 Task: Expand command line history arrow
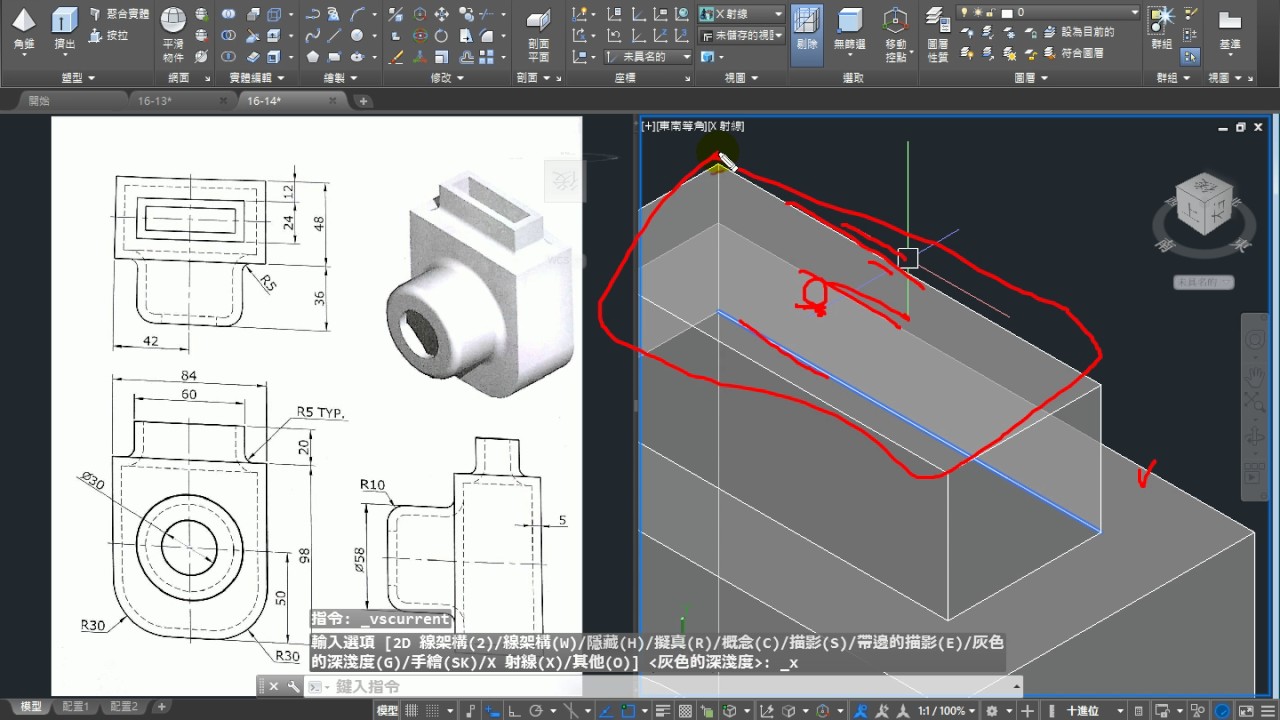(1015, 686)
